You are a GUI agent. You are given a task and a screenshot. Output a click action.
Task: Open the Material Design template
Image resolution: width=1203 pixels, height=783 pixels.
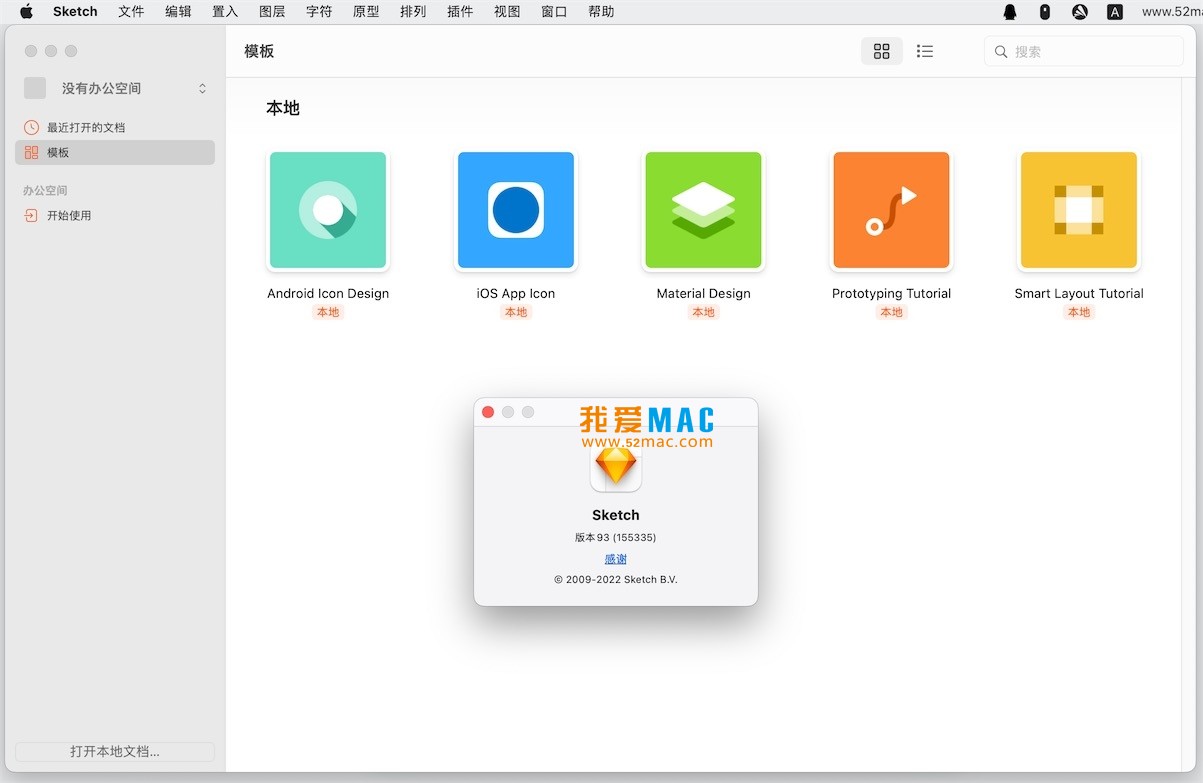[703, 210]
